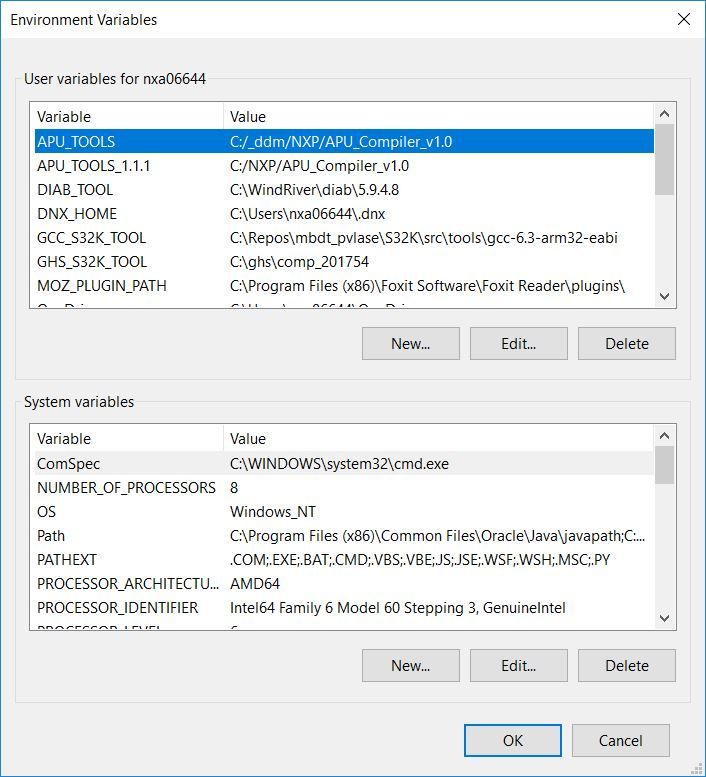Select the DIAB_TOOL user variable
Viewport: 706px width, 777px height.
pos(75,190)
